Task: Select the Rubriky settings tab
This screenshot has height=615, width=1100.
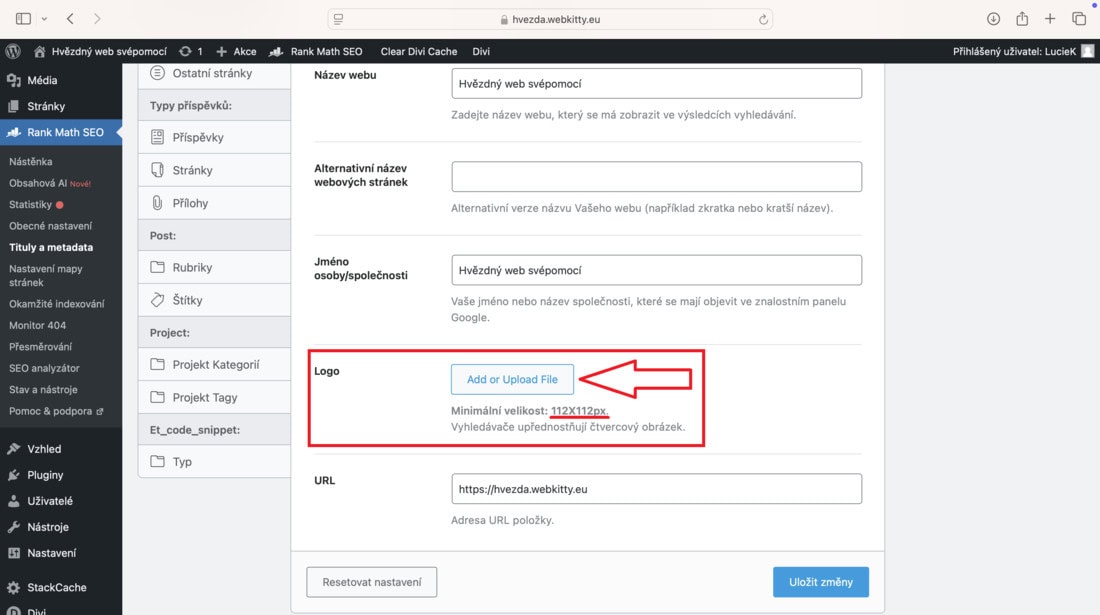Action: click(215, 267)
